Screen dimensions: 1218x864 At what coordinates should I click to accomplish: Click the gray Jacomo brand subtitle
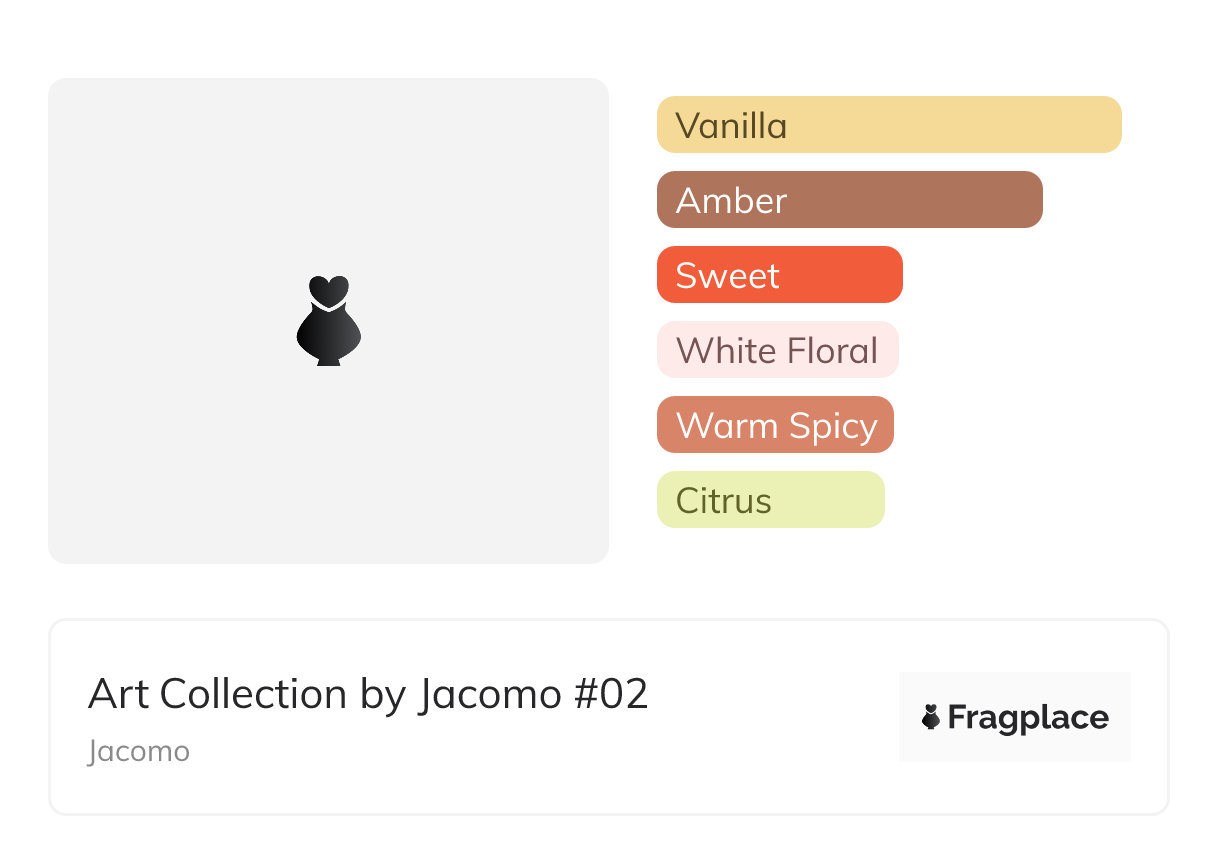point(139,751)
